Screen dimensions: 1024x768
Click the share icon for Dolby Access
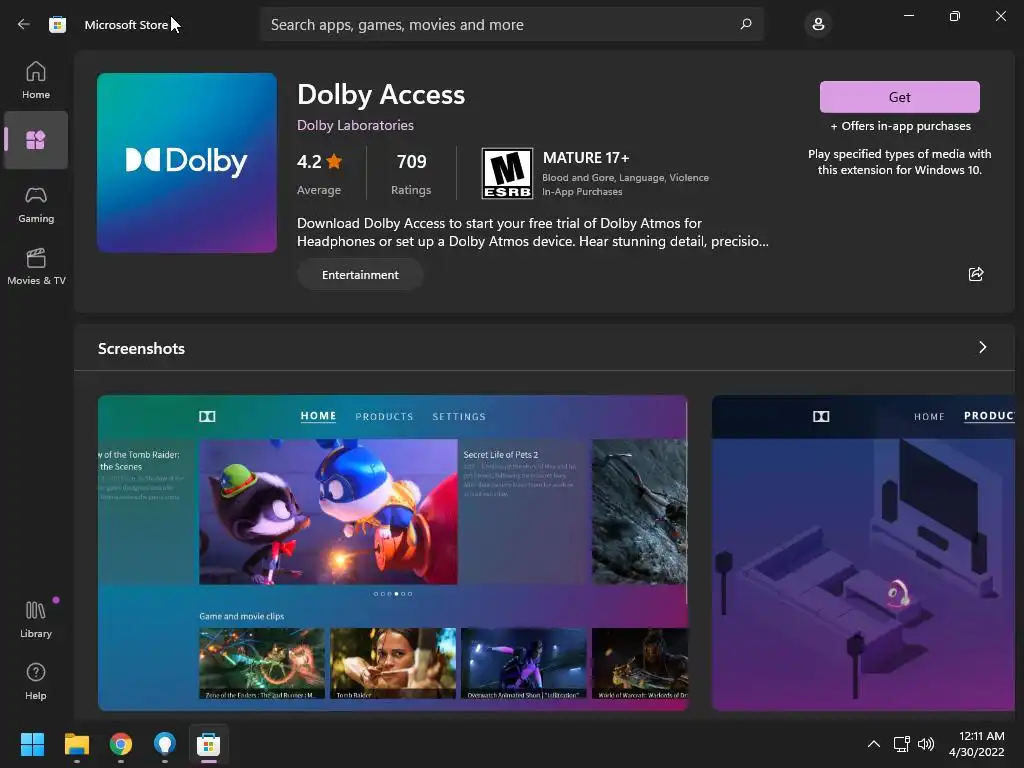tap(976, 274)
